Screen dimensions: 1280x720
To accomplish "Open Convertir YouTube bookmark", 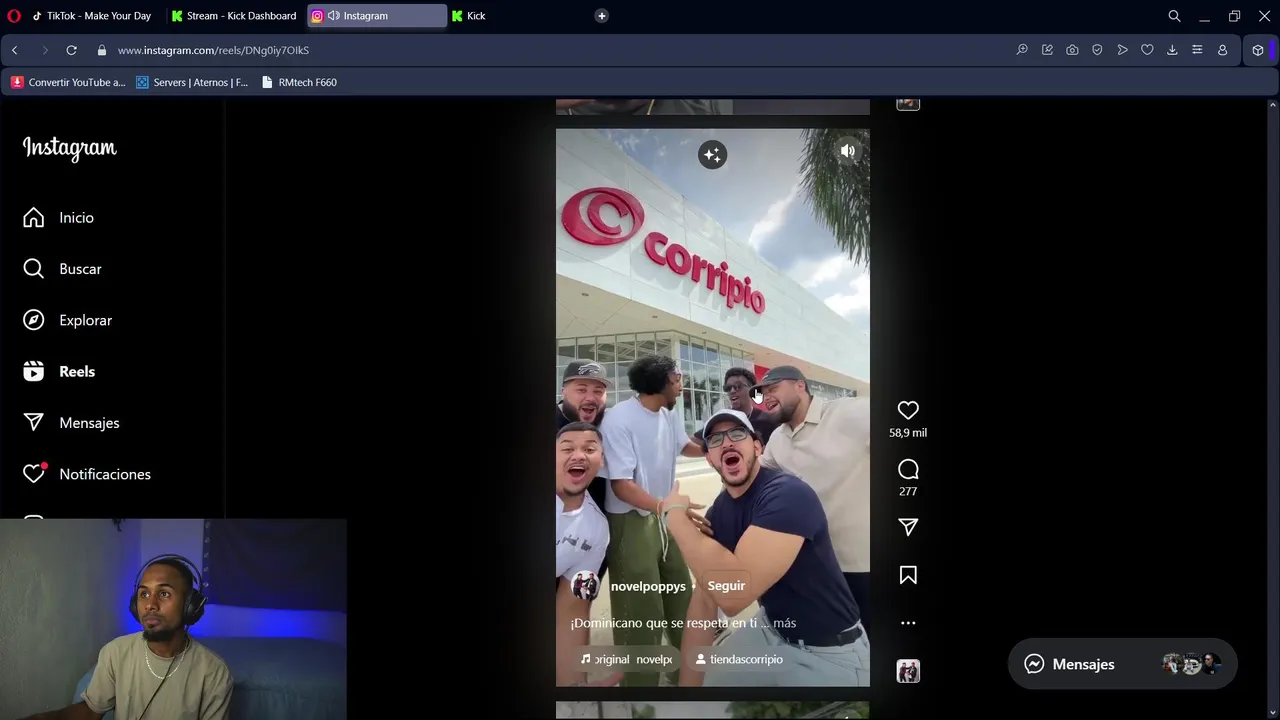I will click(68, 82).
